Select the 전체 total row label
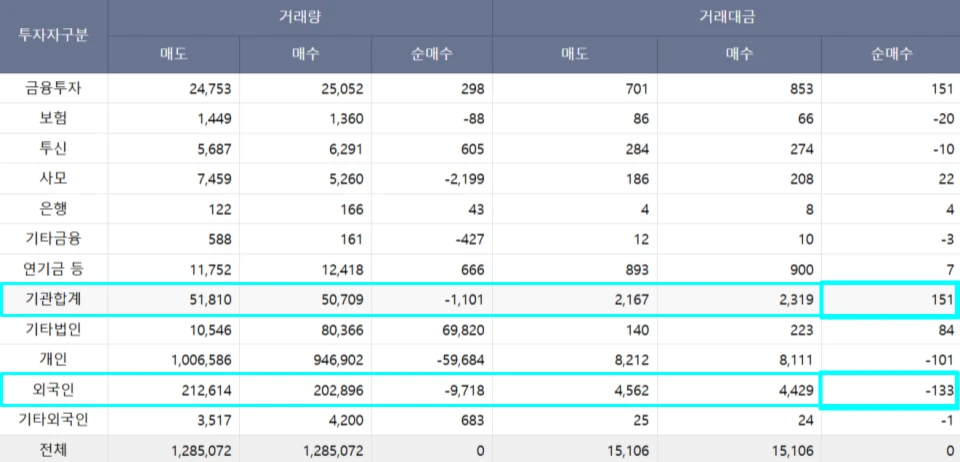Screen dimensions: 960x462 point(53,450)
